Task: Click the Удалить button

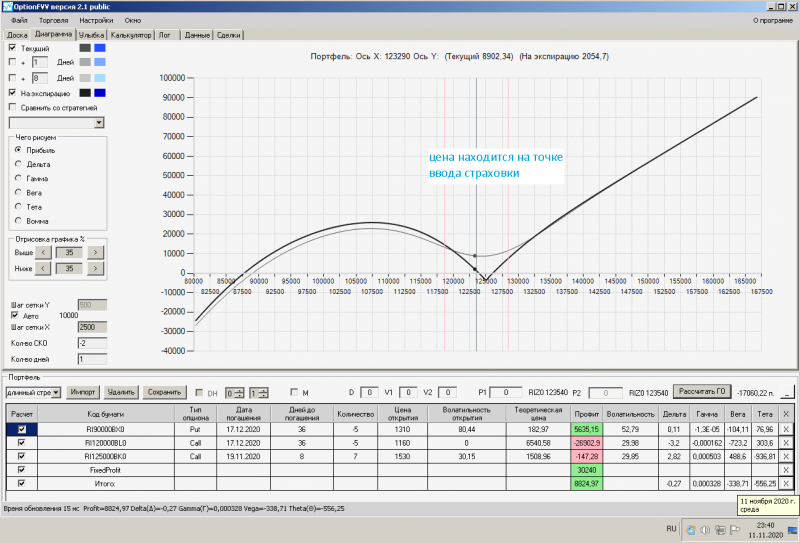Action: coord(121,392)
